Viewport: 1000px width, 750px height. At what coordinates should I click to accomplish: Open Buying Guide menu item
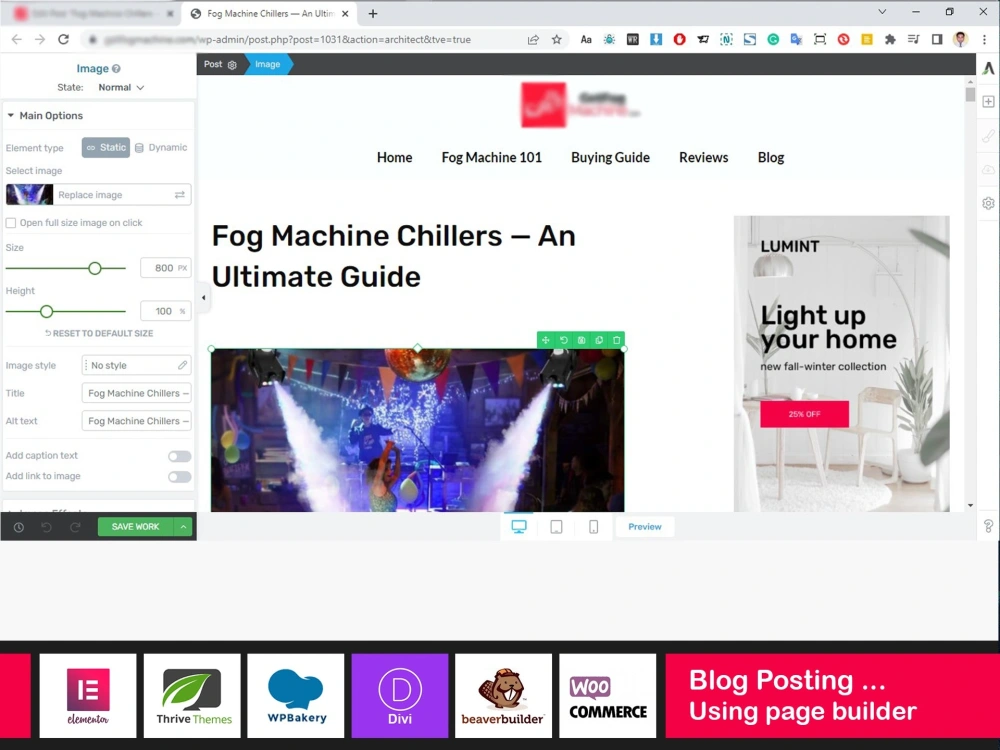pos(610,158)
